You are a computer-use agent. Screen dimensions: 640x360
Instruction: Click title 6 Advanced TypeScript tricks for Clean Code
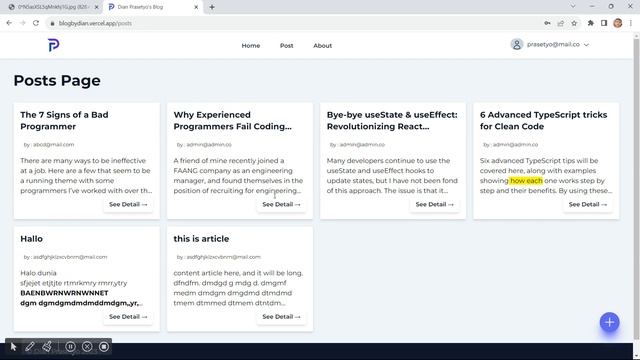tap(543, 120)
